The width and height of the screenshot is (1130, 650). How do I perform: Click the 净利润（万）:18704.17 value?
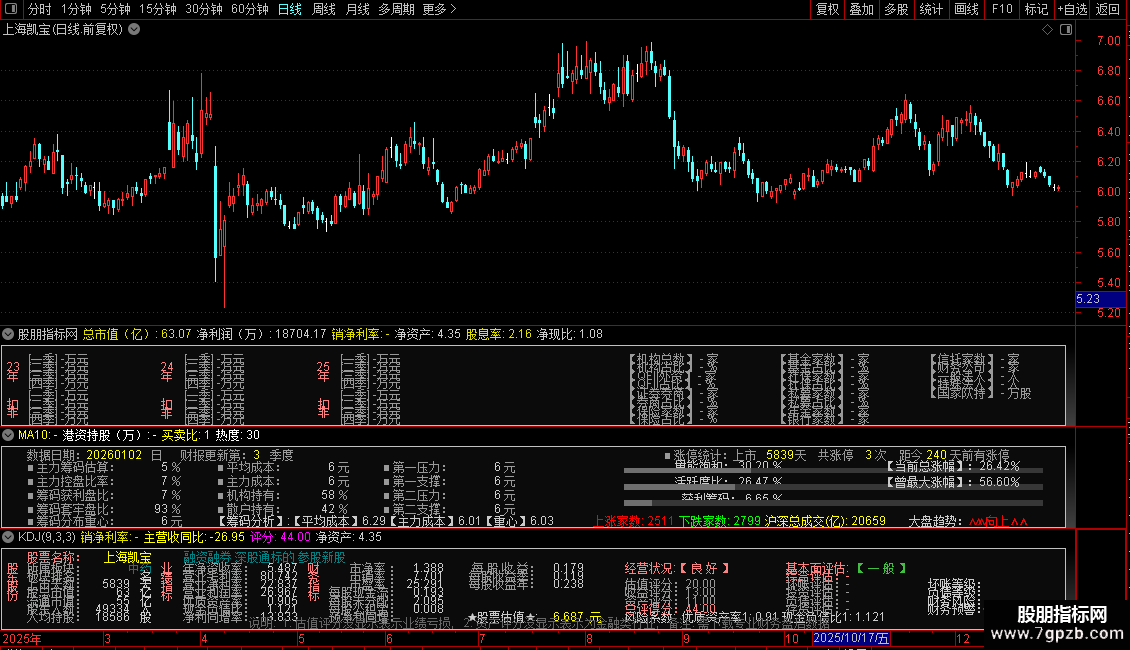(262, 334)
